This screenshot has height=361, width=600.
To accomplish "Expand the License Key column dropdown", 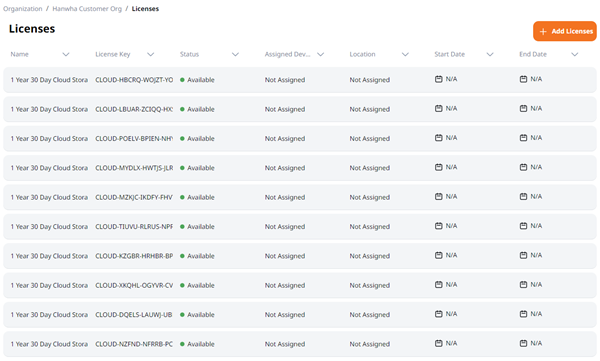I will tap(151, 54).
